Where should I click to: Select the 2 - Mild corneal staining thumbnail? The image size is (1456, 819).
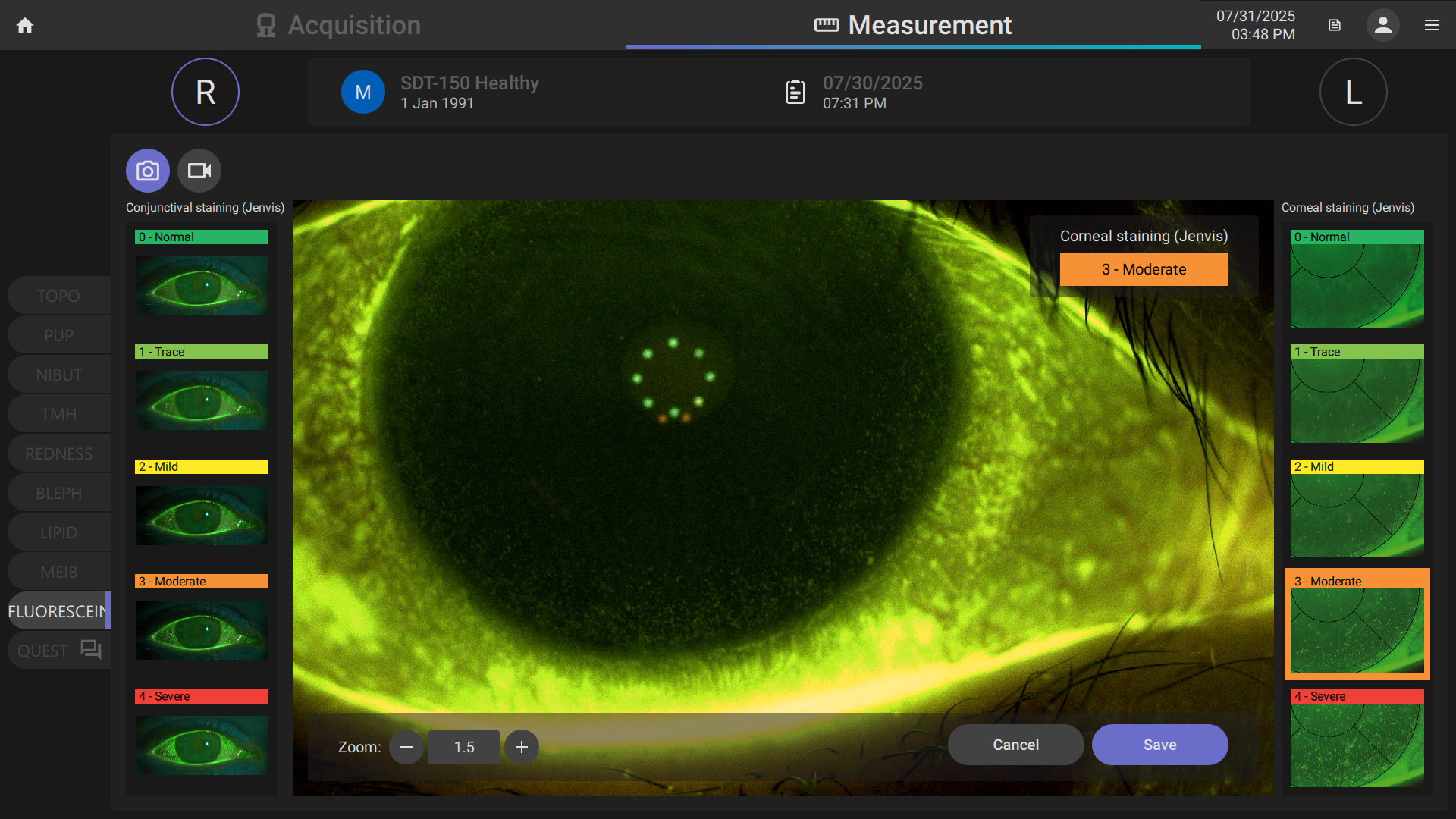tap(1356, 510)
